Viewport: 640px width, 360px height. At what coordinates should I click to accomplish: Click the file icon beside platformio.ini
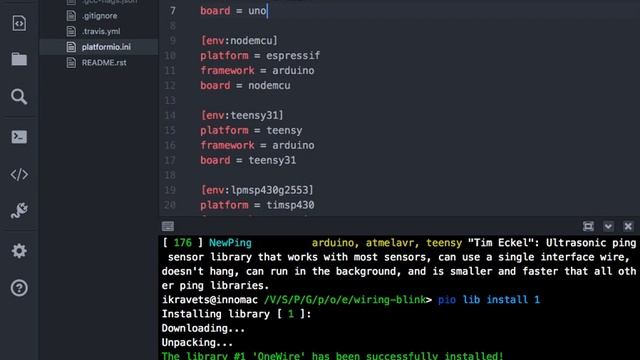(71, 47)
